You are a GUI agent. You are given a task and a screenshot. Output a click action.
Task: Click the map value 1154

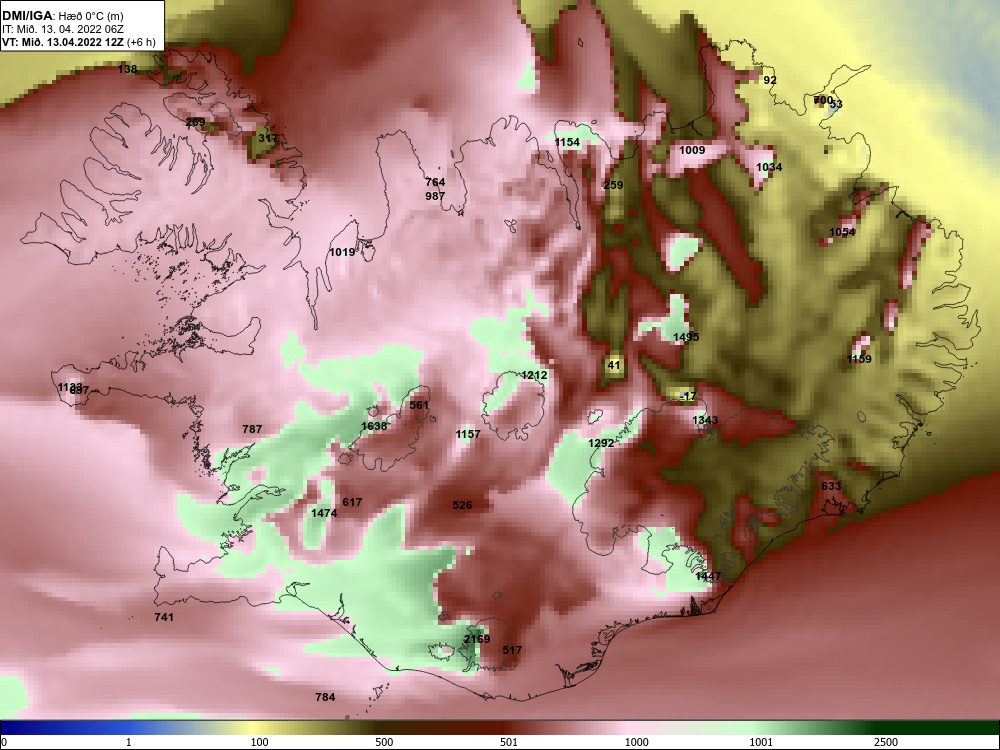[x=567, y=142]
